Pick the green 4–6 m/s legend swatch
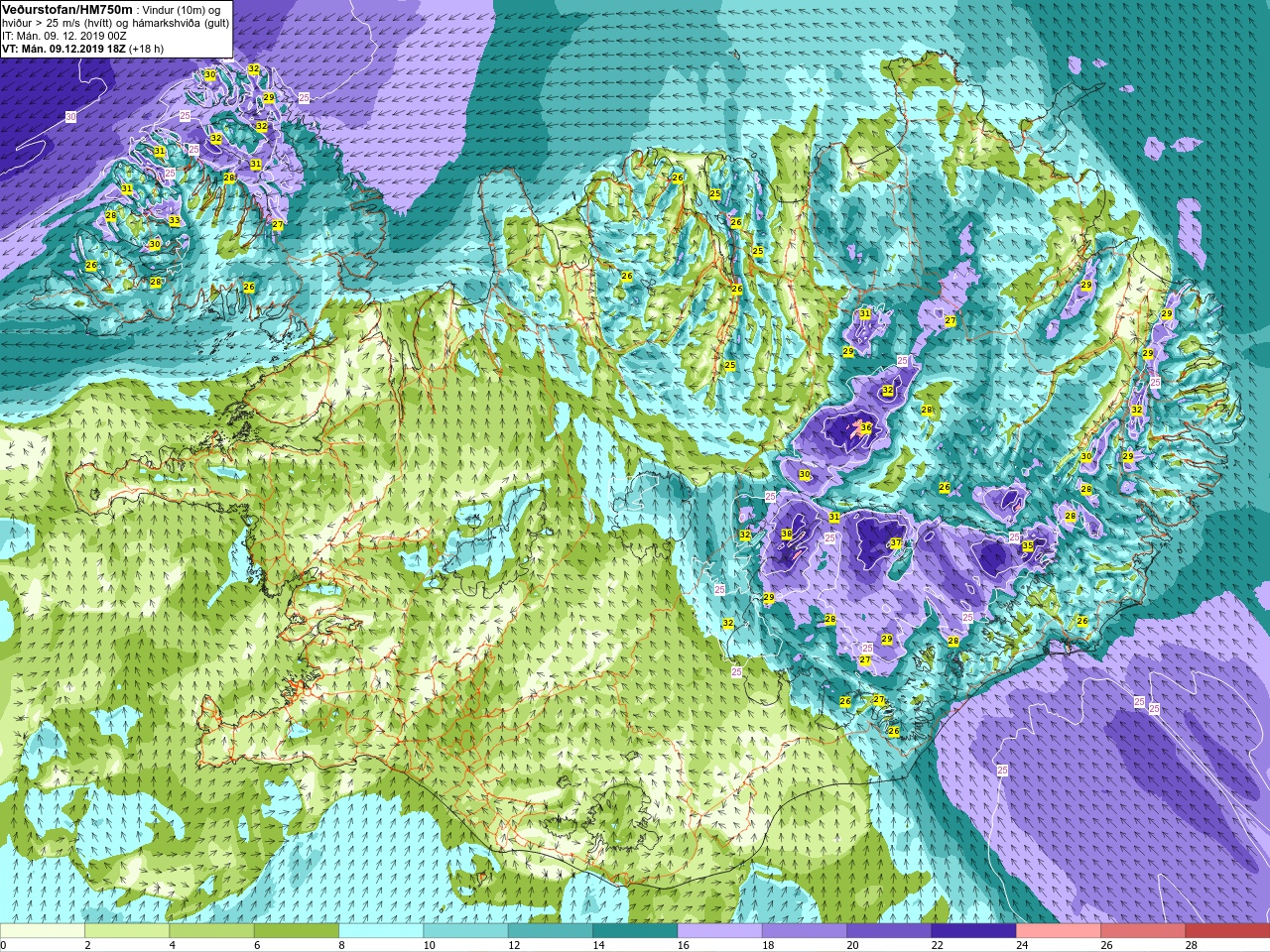Viewport: 1270px width, 952px height. 211,931
